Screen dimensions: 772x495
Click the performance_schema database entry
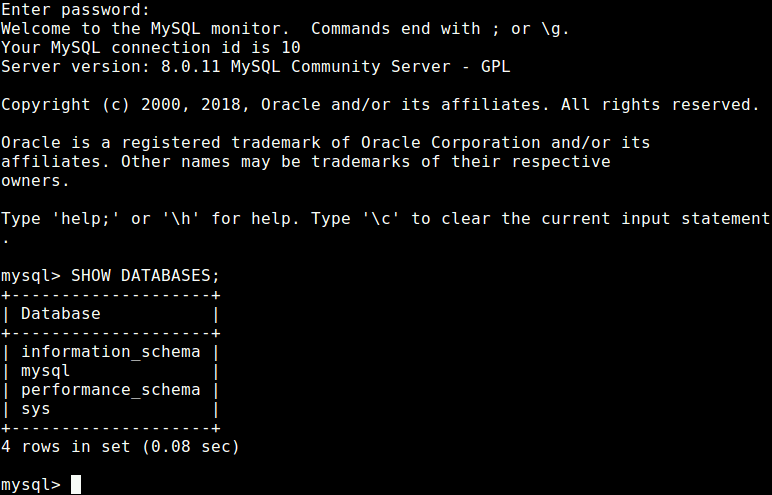111,390
